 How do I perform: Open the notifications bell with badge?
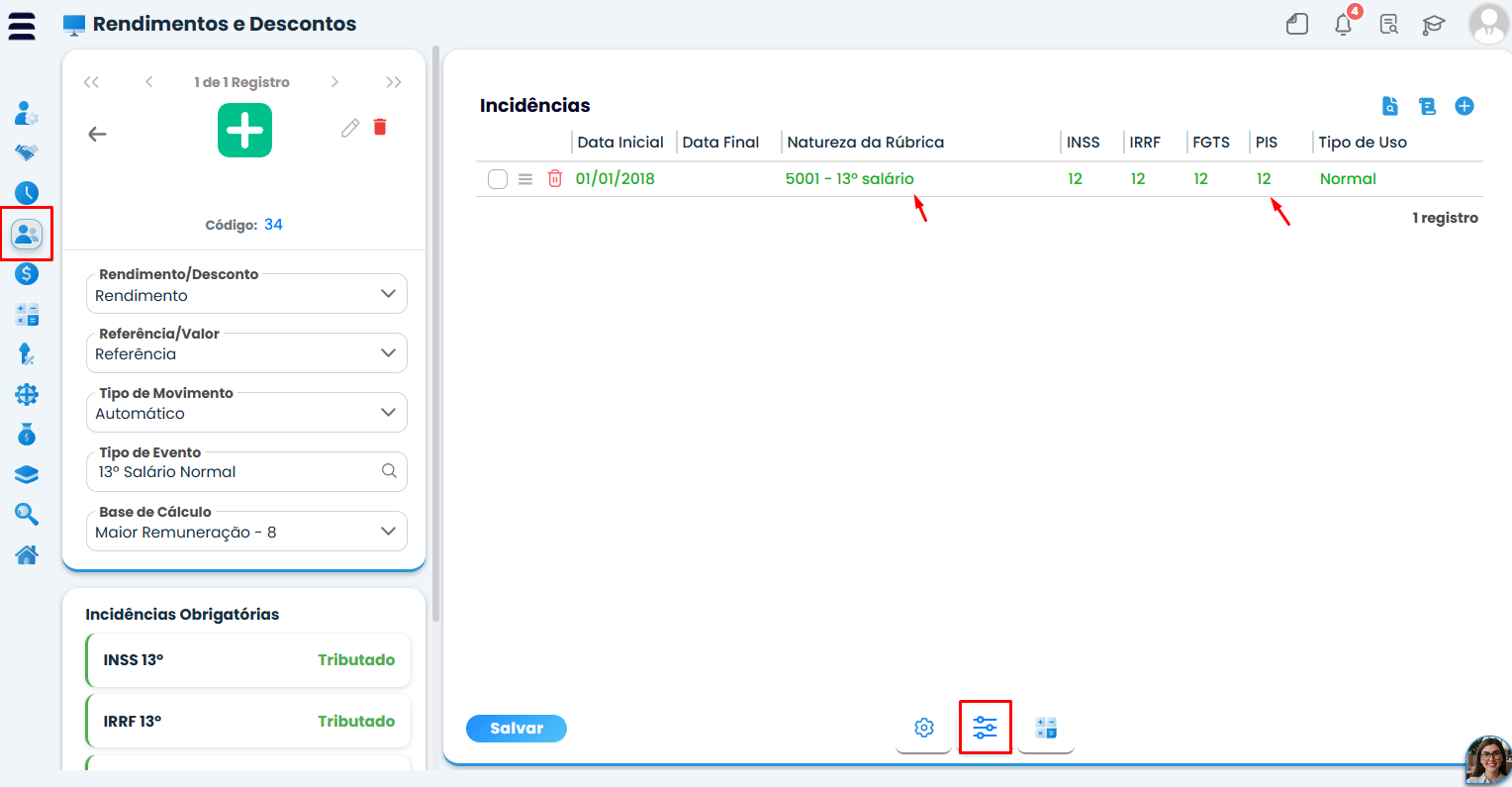1344,24
